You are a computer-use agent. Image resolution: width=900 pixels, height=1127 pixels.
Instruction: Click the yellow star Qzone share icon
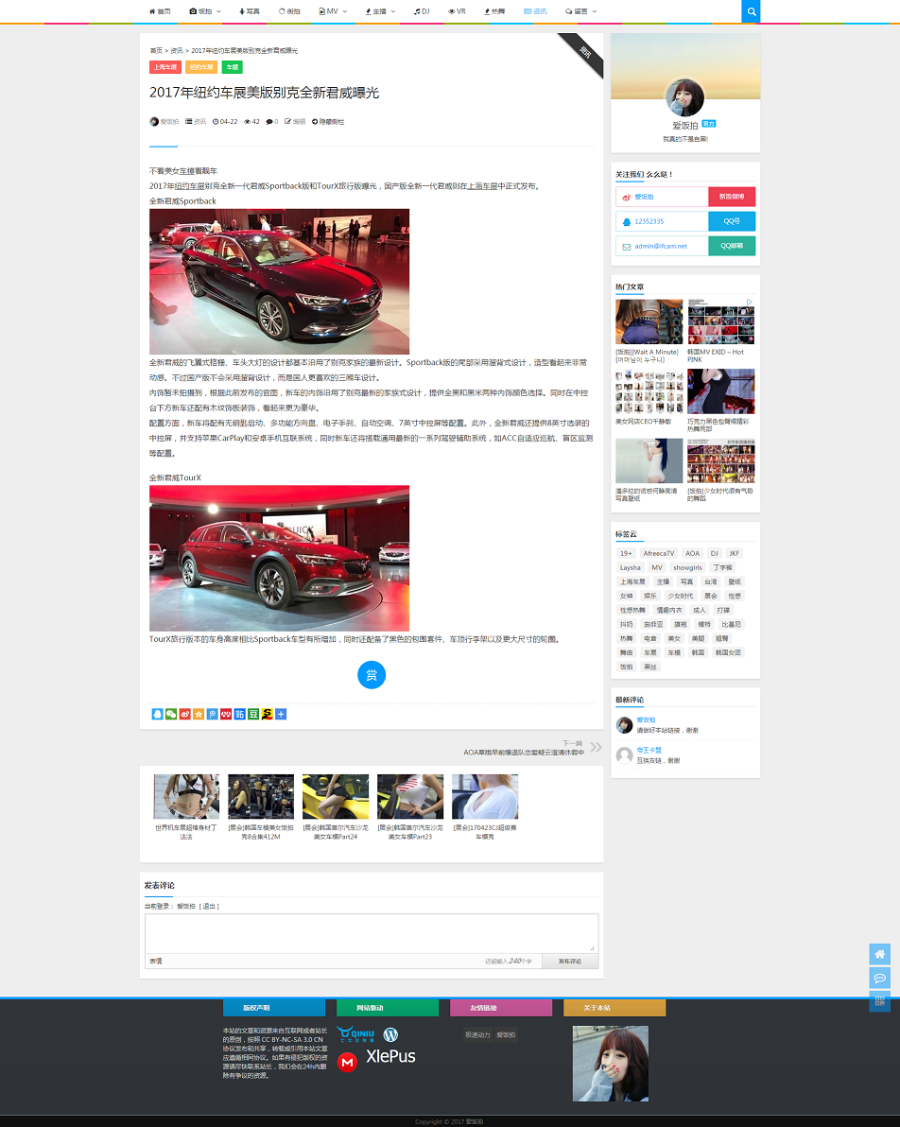pos(198,714)
